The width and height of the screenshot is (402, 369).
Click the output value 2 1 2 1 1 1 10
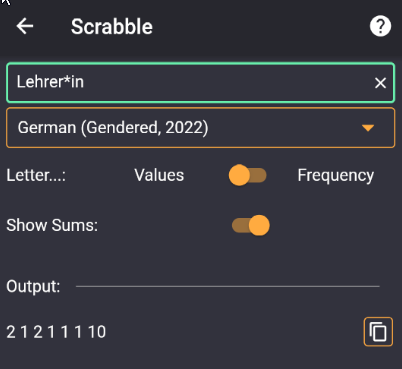tap(56, 332)
